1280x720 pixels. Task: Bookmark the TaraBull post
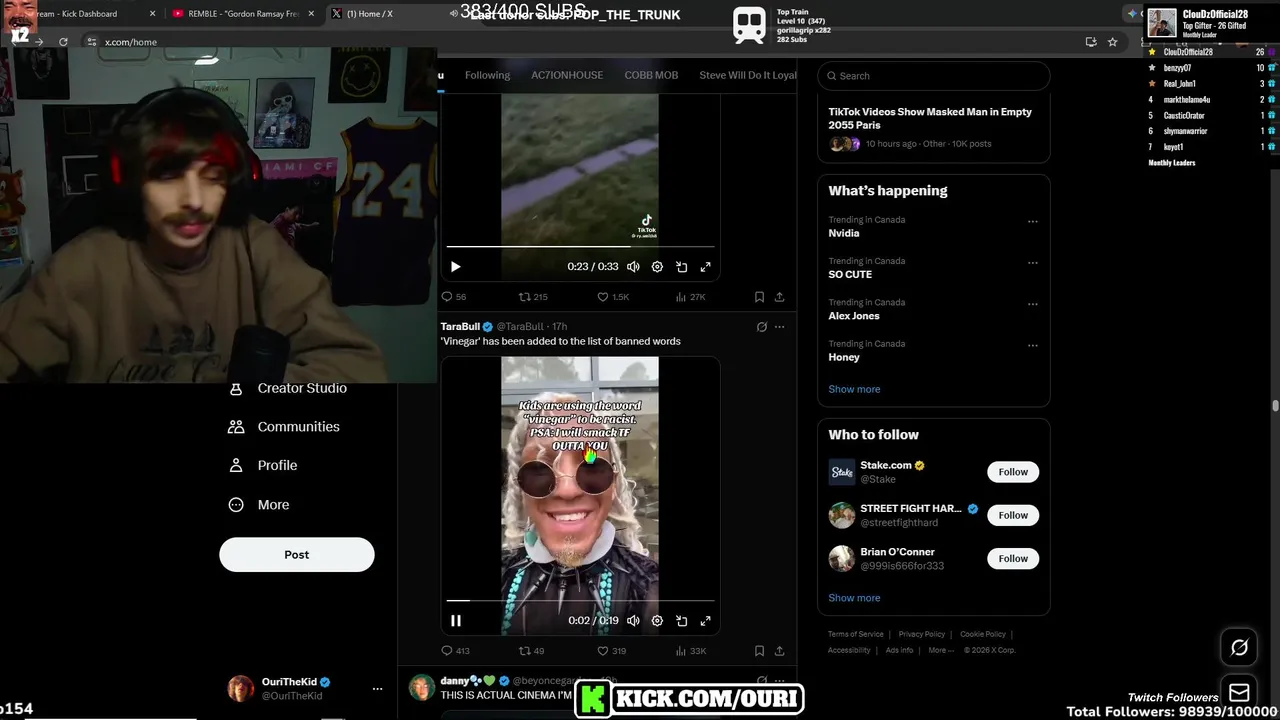click(x=759, y=651)
